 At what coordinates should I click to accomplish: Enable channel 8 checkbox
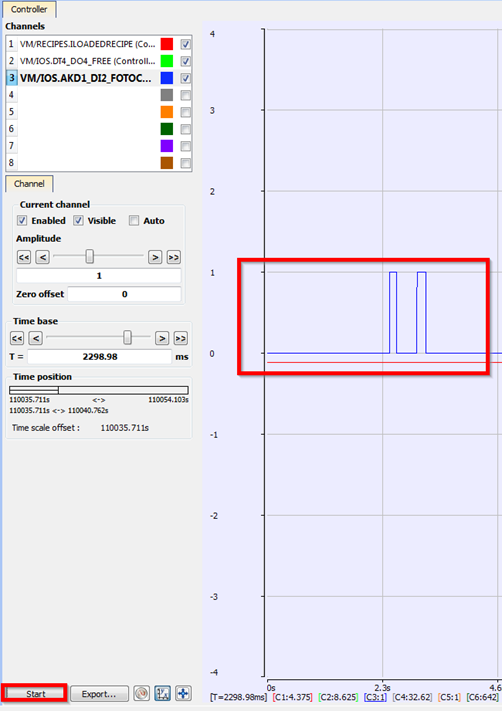coord(185,163)
